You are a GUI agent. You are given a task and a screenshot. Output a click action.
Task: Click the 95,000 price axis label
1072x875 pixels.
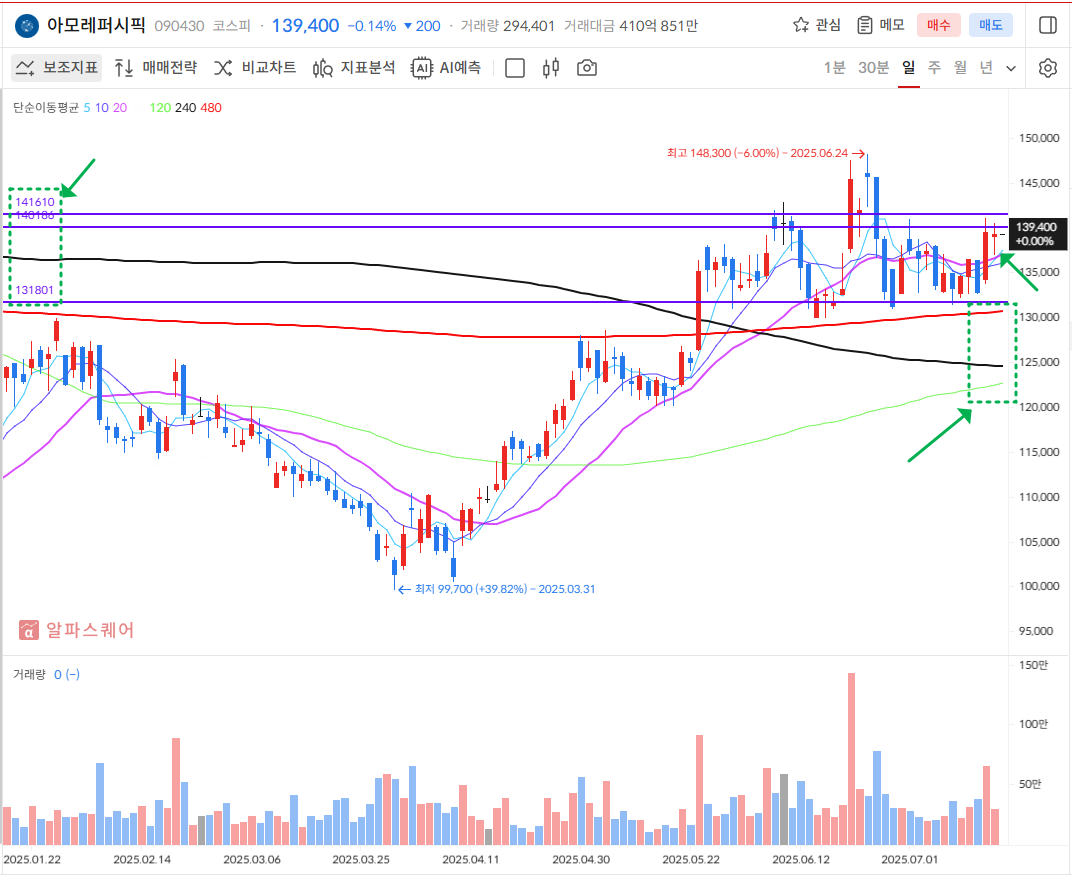click(x=1036, y=631)
